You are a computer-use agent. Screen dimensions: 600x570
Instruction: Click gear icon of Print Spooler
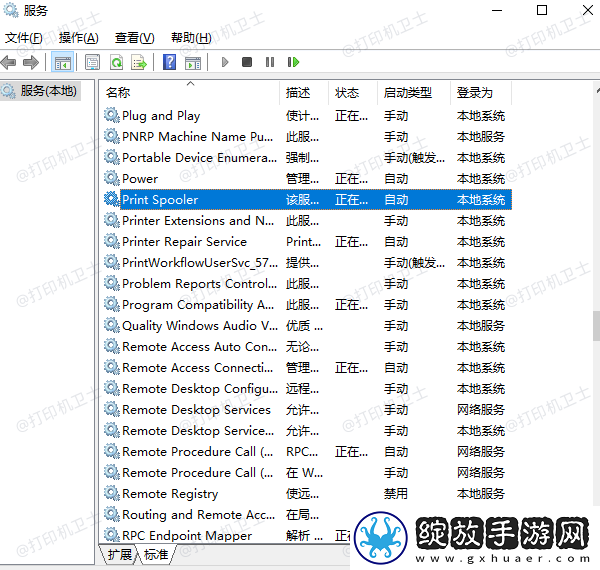pos(112,199)
